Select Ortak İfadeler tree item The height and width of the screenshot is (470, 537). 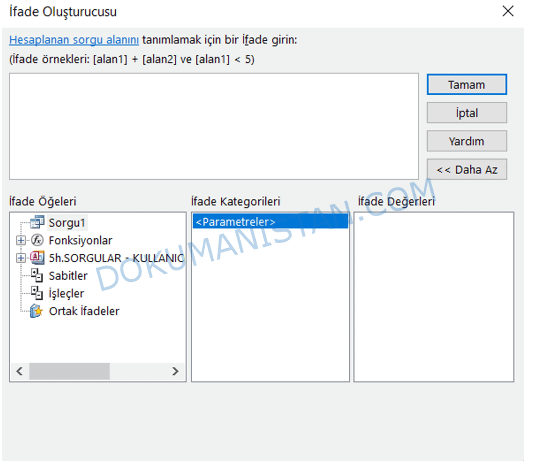[x=84, y=311]
